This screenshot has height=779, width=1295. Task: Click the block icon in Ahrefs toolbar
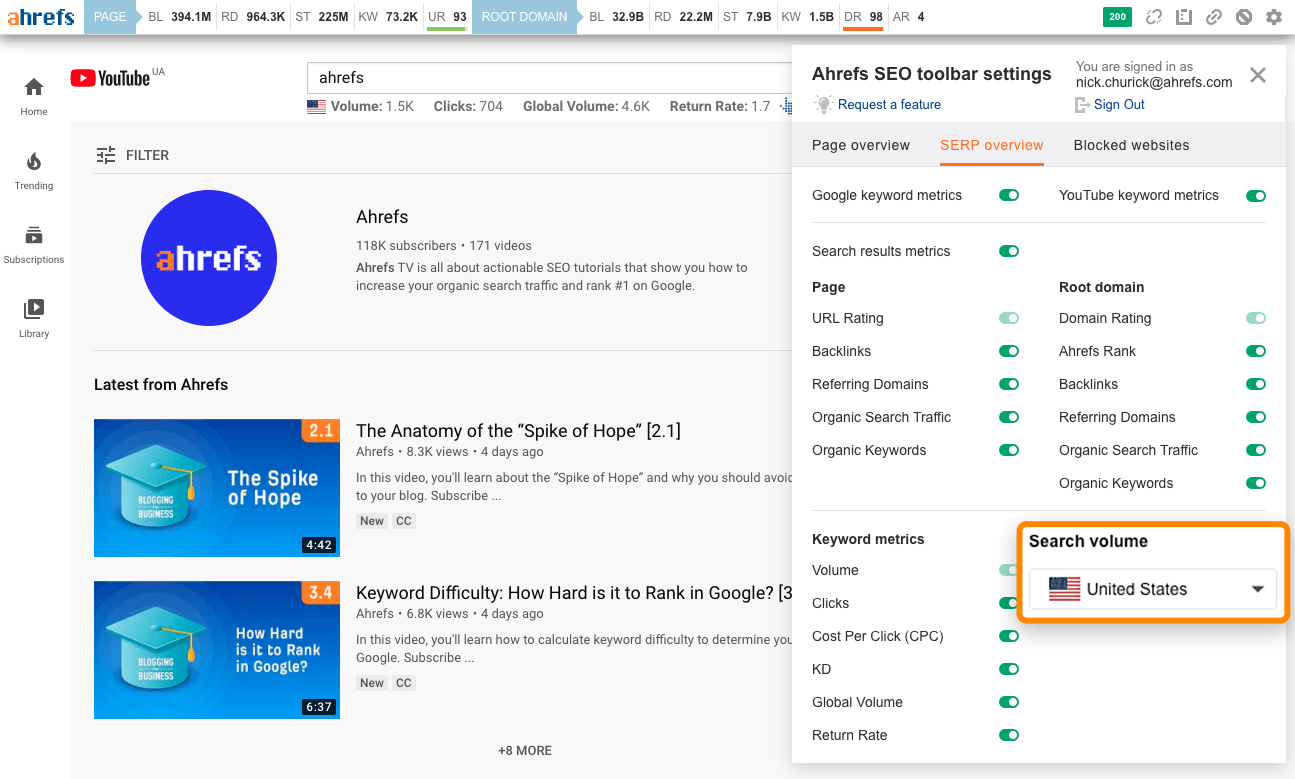click(x=1243, y=17)
